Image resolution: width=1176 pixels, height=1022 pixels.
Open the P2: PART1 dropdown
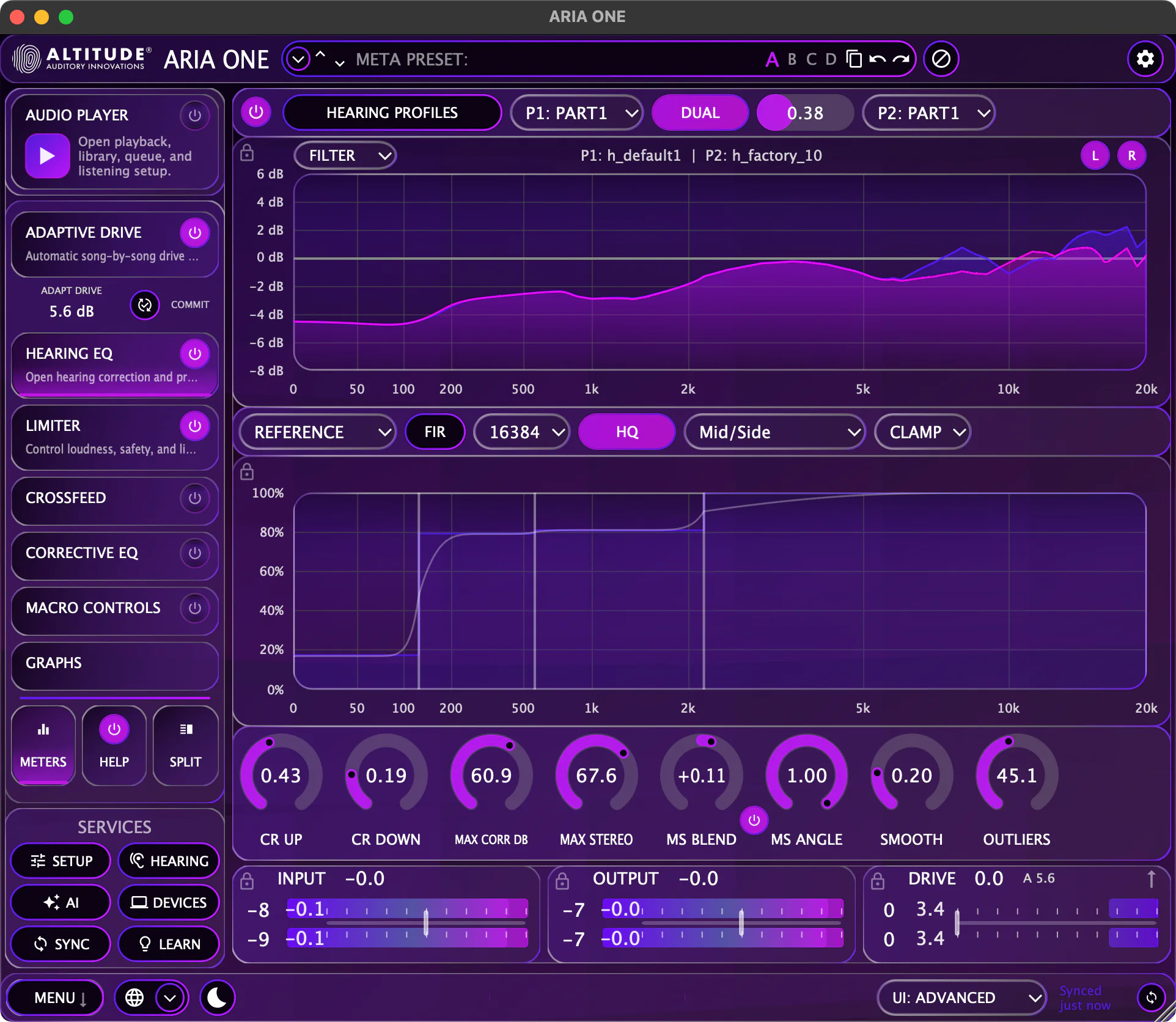coord(929,113)
